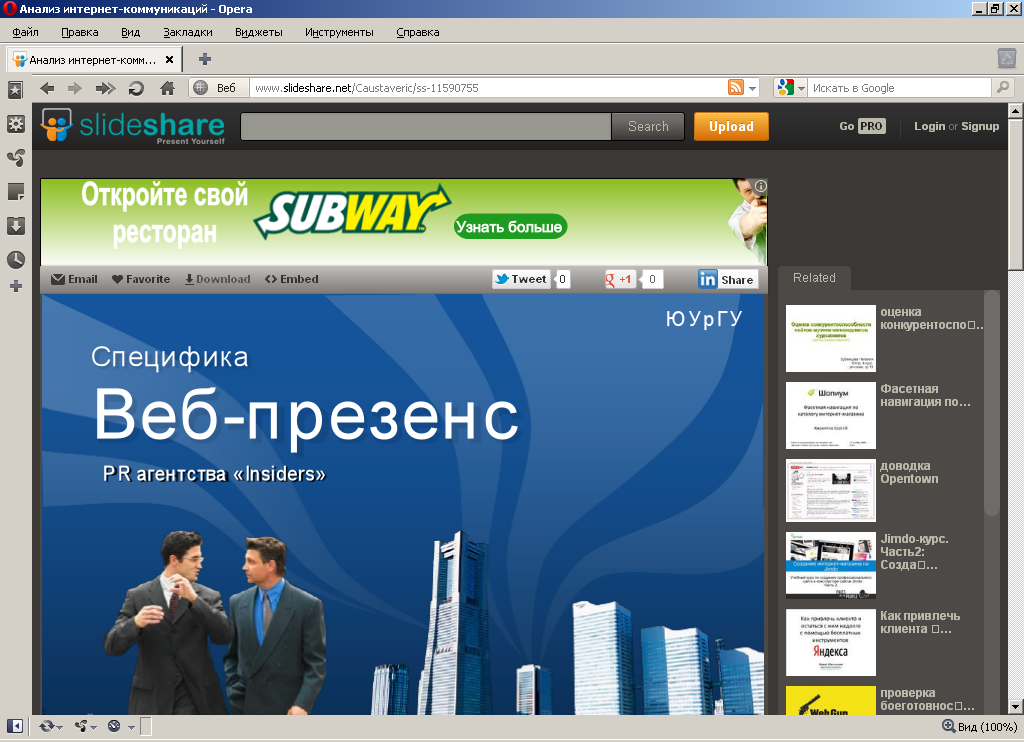Click Узнать больше button on Subway ad
Screen dimensions: 1024x742
point(509,227)
